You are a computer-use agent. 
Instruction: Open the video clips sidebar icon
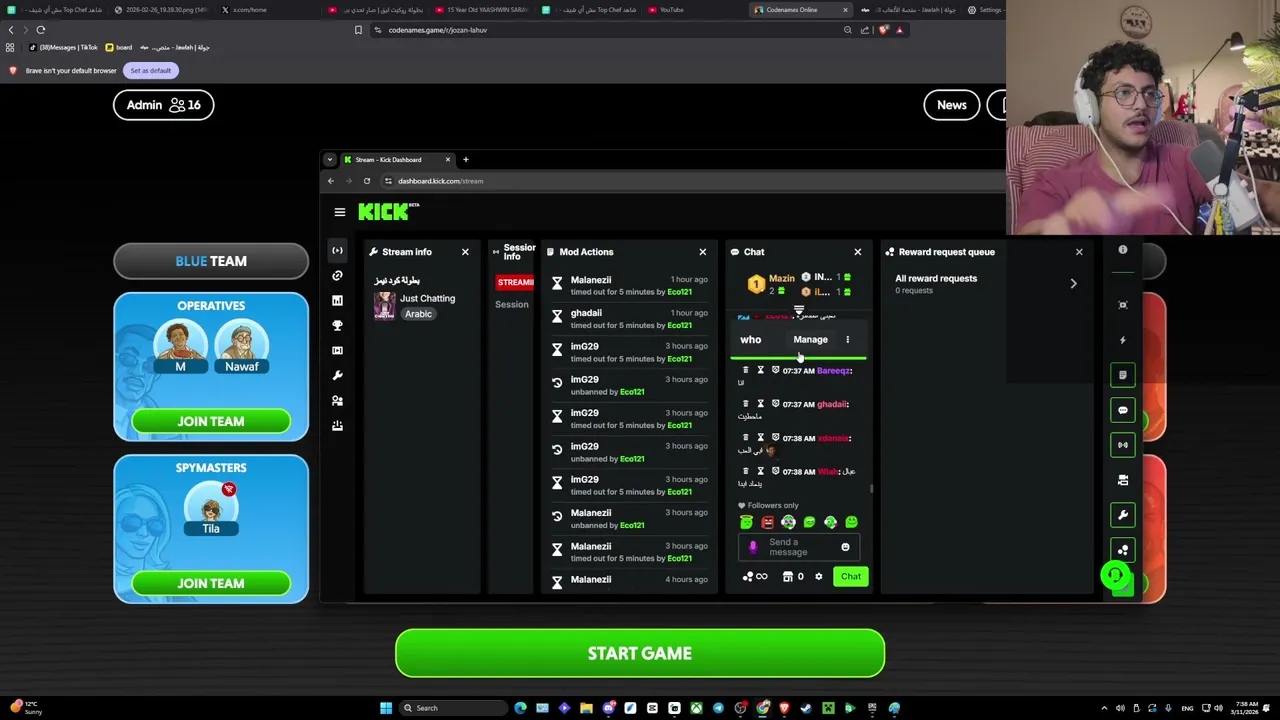(337, 350)
